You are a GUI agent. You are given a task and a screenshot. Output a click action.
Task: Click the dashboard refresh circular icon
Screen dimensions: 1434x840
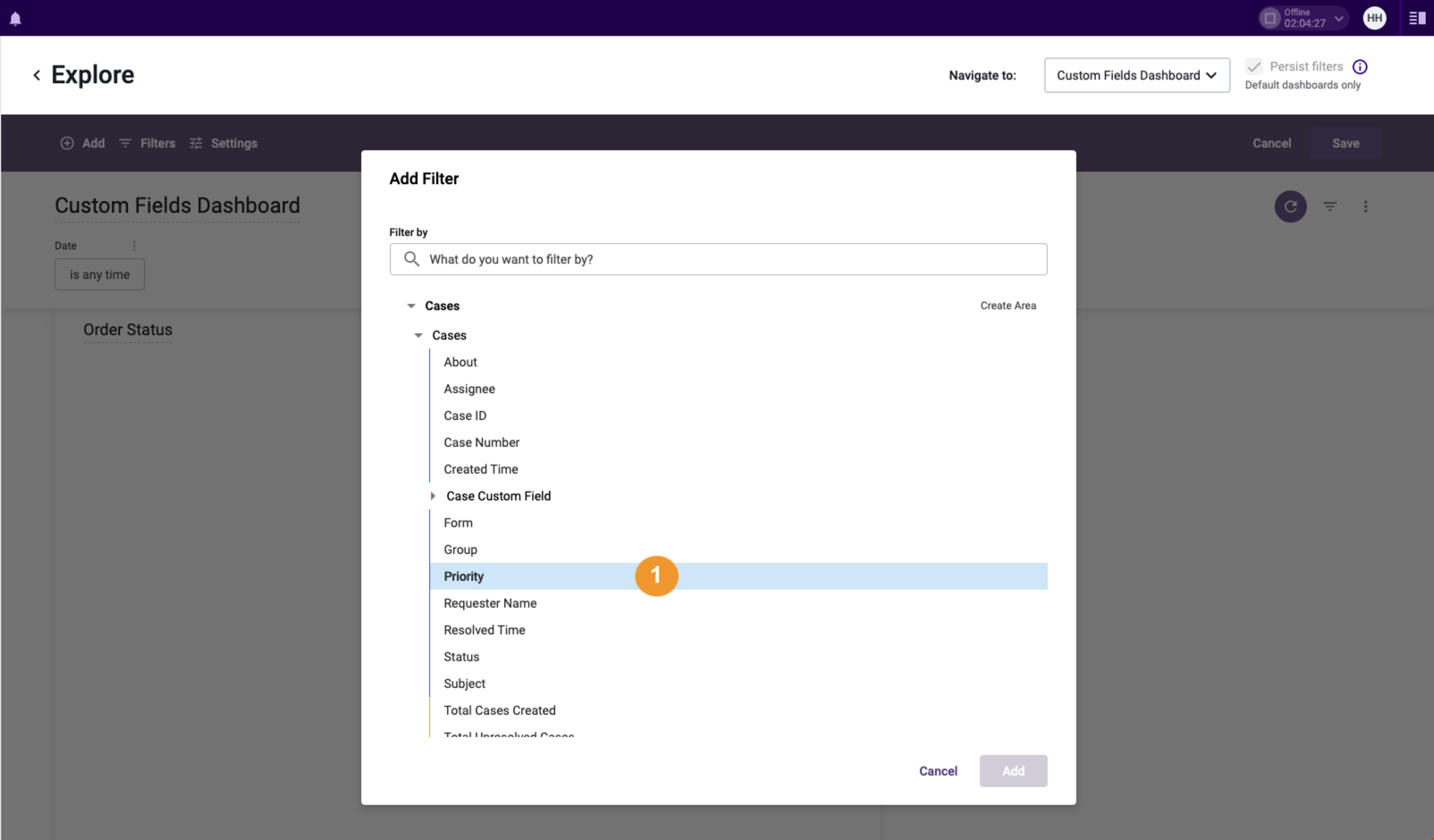pos(1290,206)
